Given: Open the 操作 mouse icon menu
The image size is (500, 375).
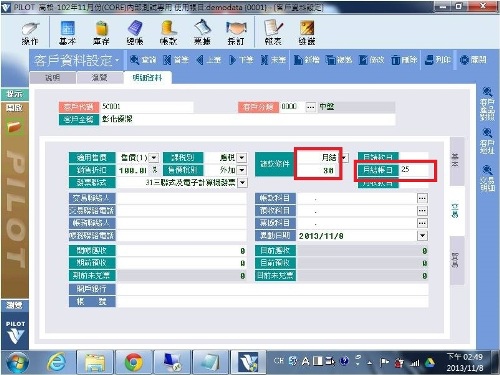Looking at the screenshot, I should tap(30, 33).
